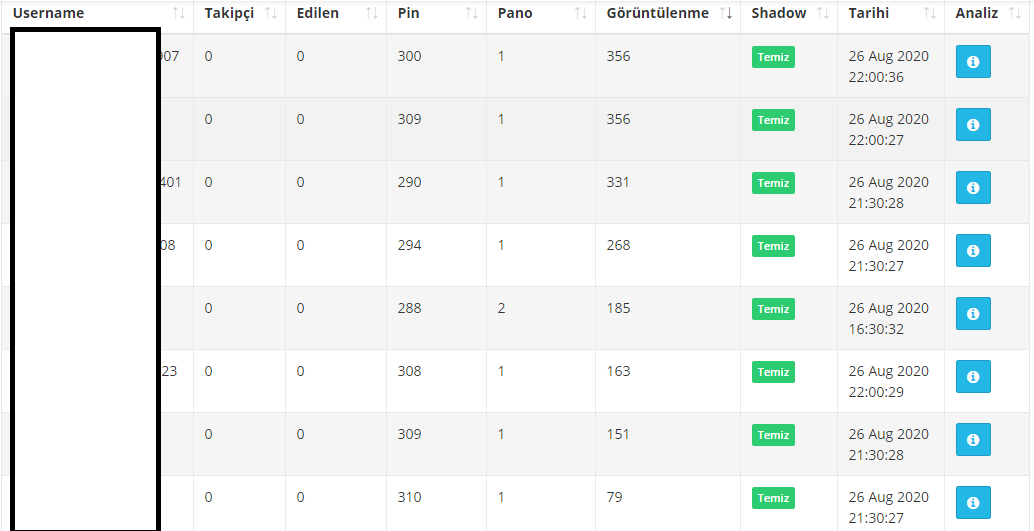Open analysis info for the 16:30:32 row
Viewport: 1034px width, 531px height.
click(x=973, y=314)
